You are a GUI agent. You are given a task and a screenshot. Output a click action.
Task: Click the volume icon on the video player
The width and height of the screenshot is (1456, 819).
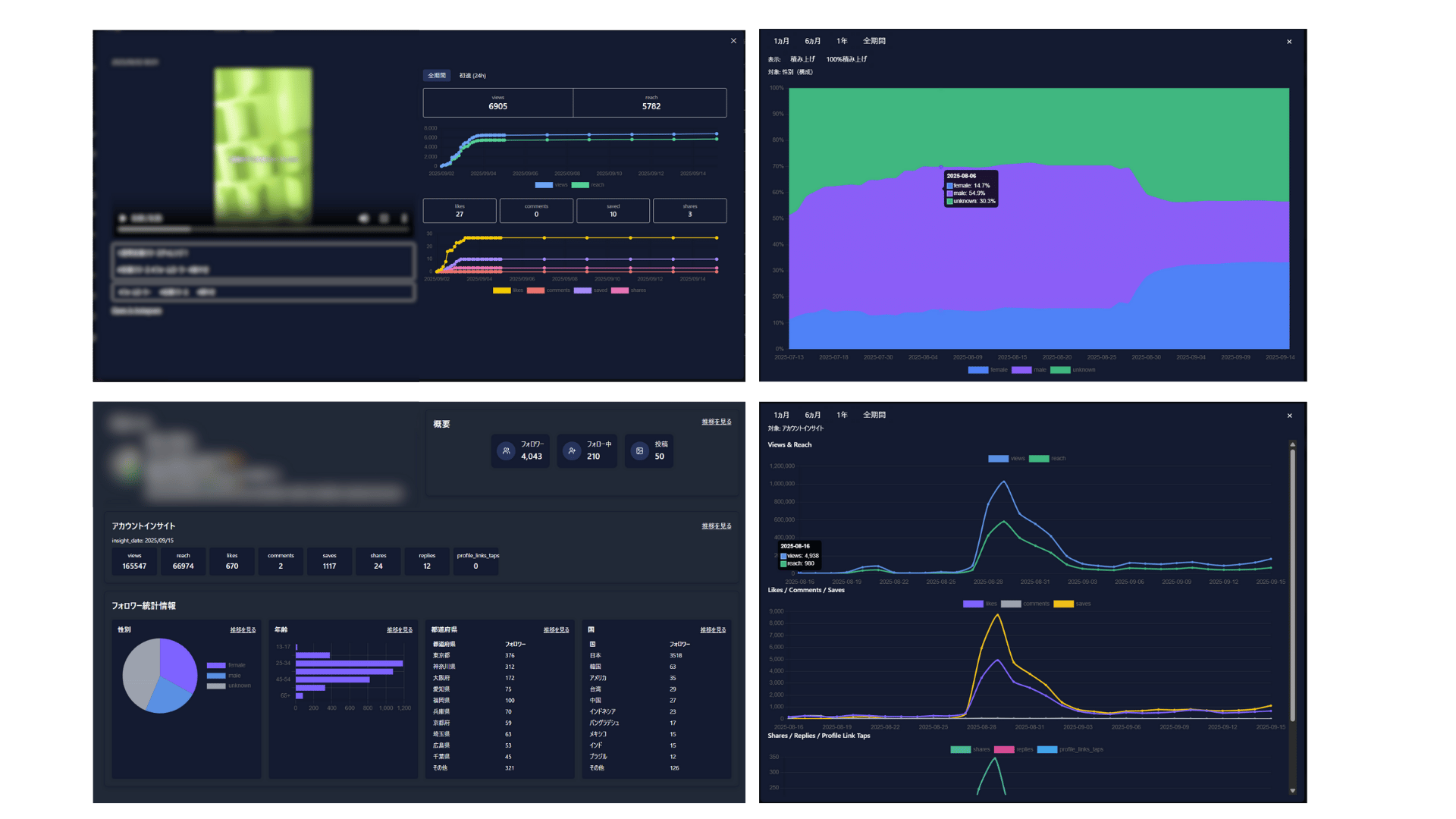click(363, 218)
